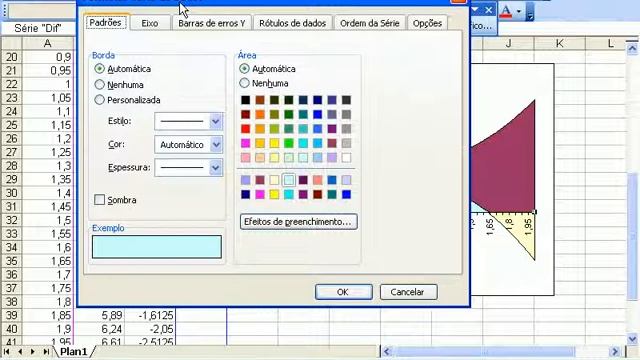Image resolution: width=640 pixels, height=360 pixels.
Task: Jump to last sheet navigation arrow
Action: pos(46,351)
